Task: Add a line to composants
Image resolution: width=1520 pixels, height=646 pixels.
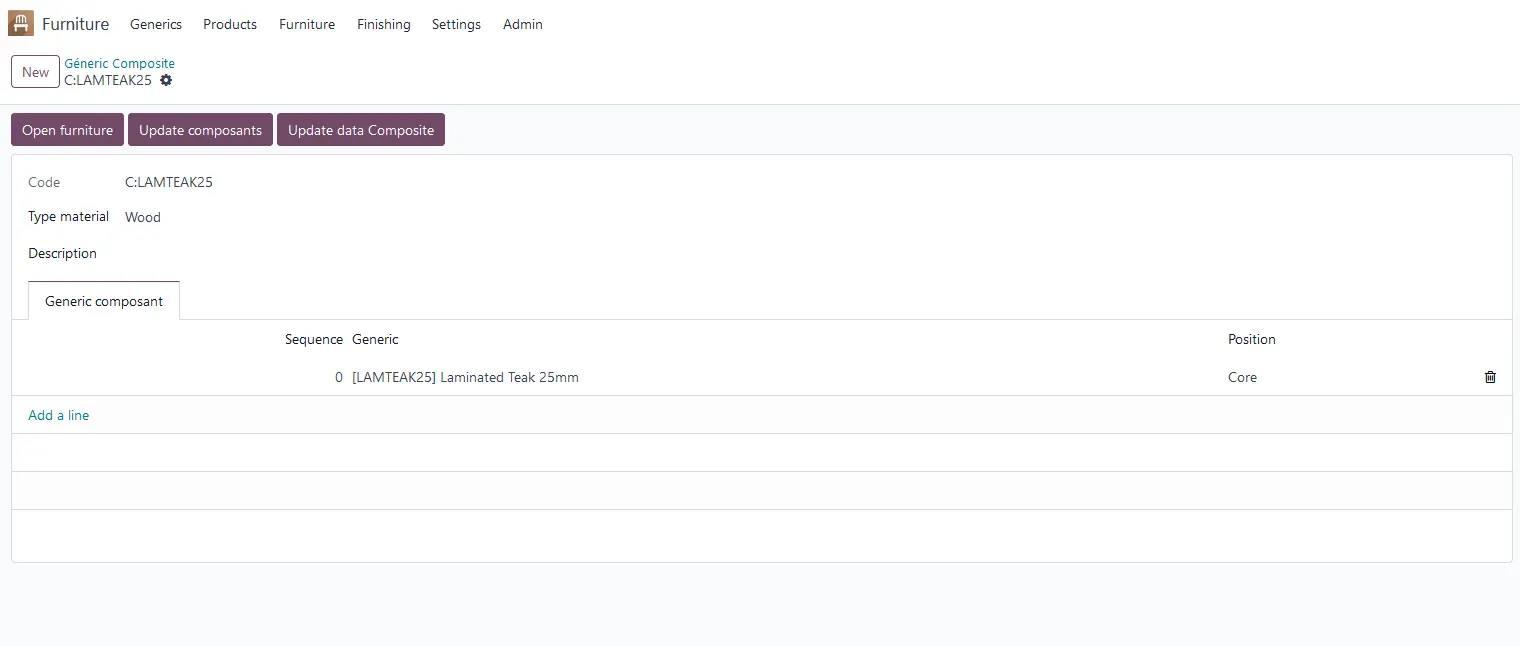Action: click(59, 415)
